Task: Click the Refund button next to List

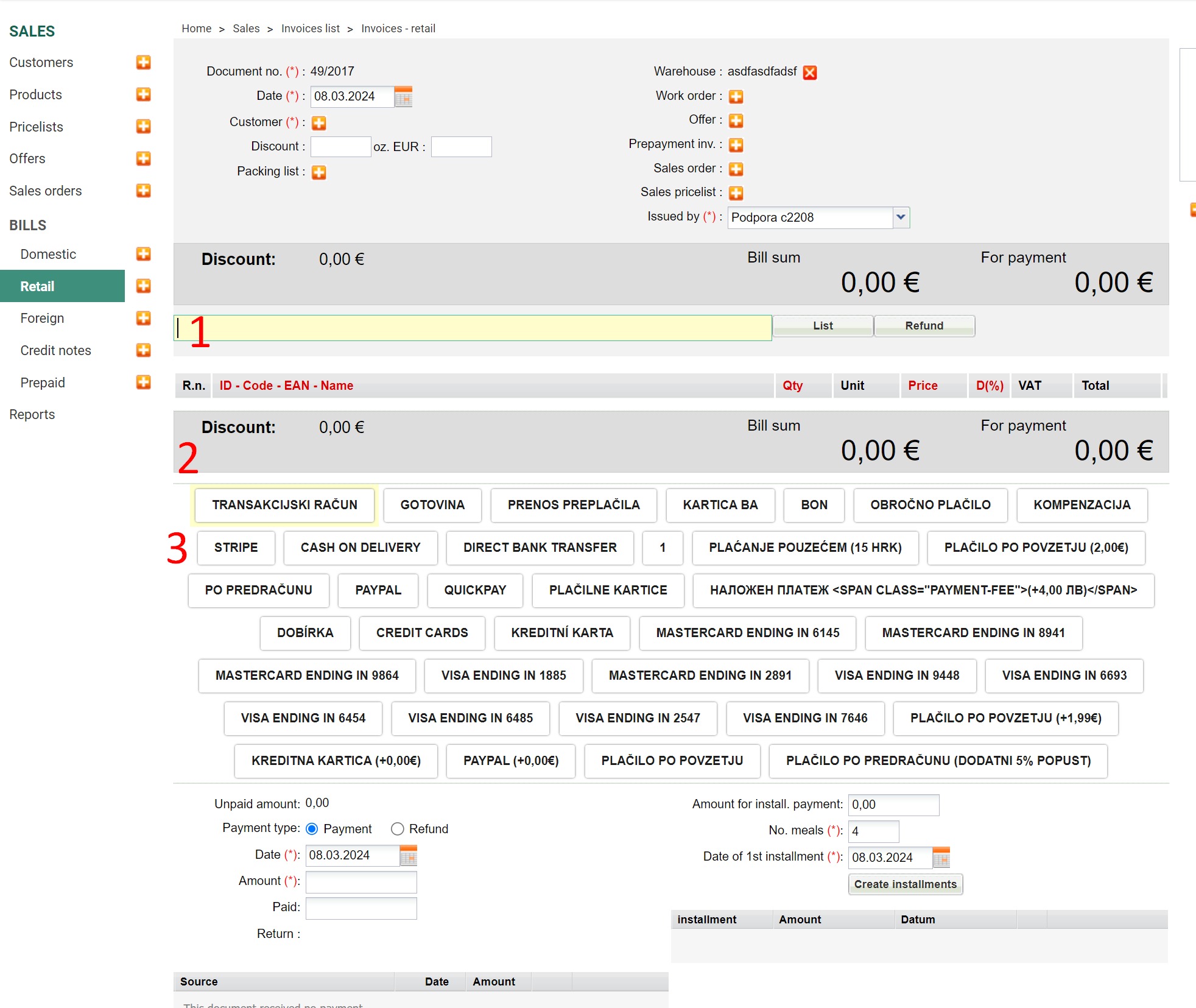Action: pyautogui.click(x=924, y=326)
